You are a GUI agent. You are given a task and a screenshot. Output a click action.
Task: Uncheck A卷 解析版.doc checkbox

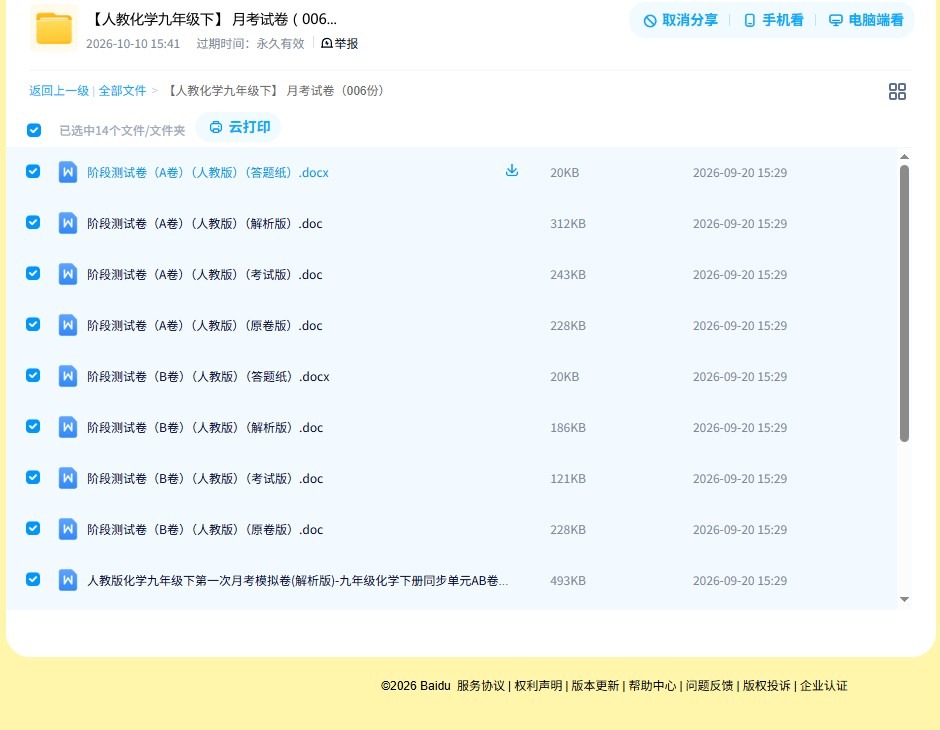tap(33, 222)
